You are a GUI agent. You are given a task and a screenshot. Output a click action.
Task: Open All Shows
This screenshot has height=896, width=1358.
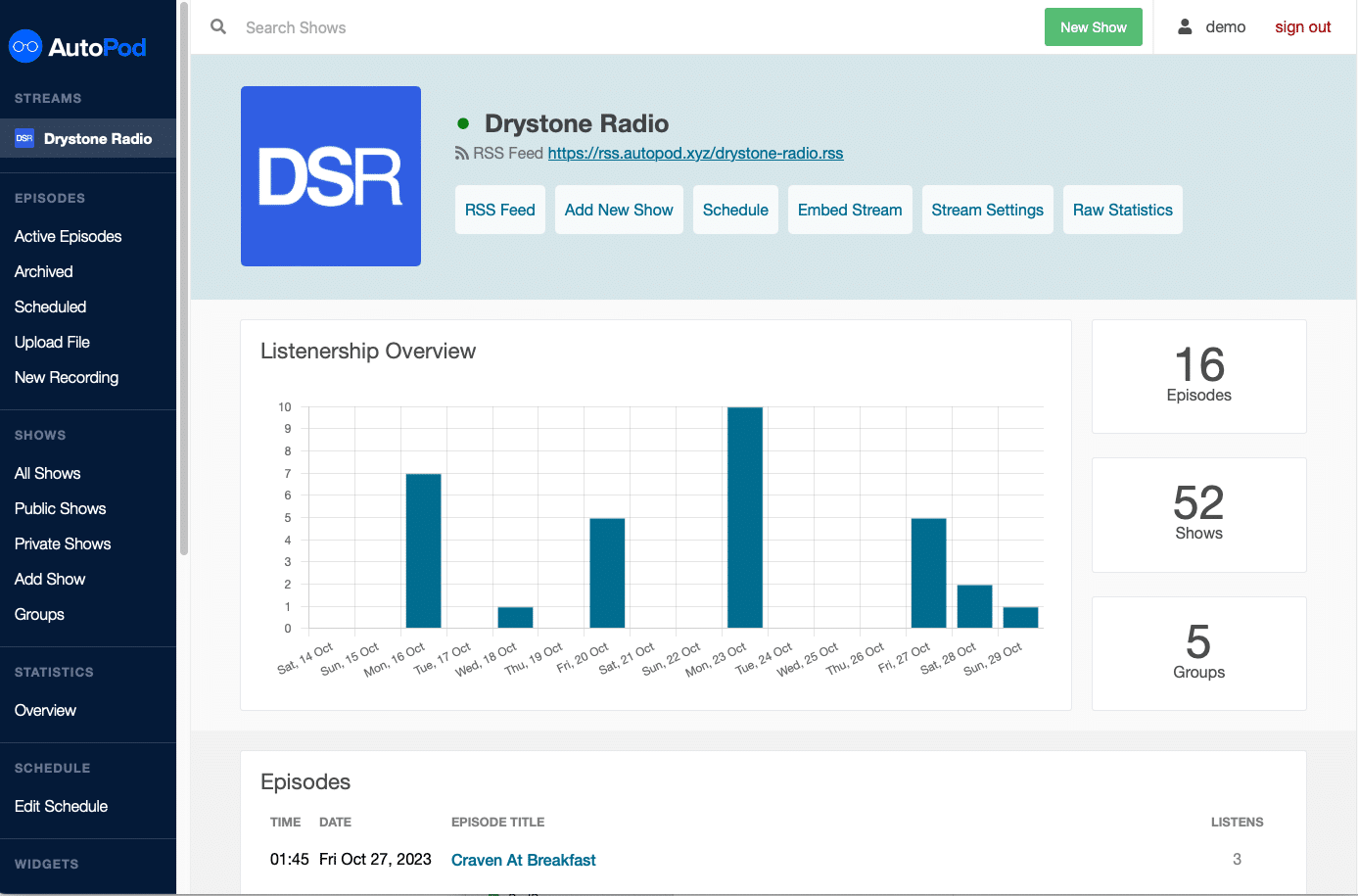click(48, 474)
